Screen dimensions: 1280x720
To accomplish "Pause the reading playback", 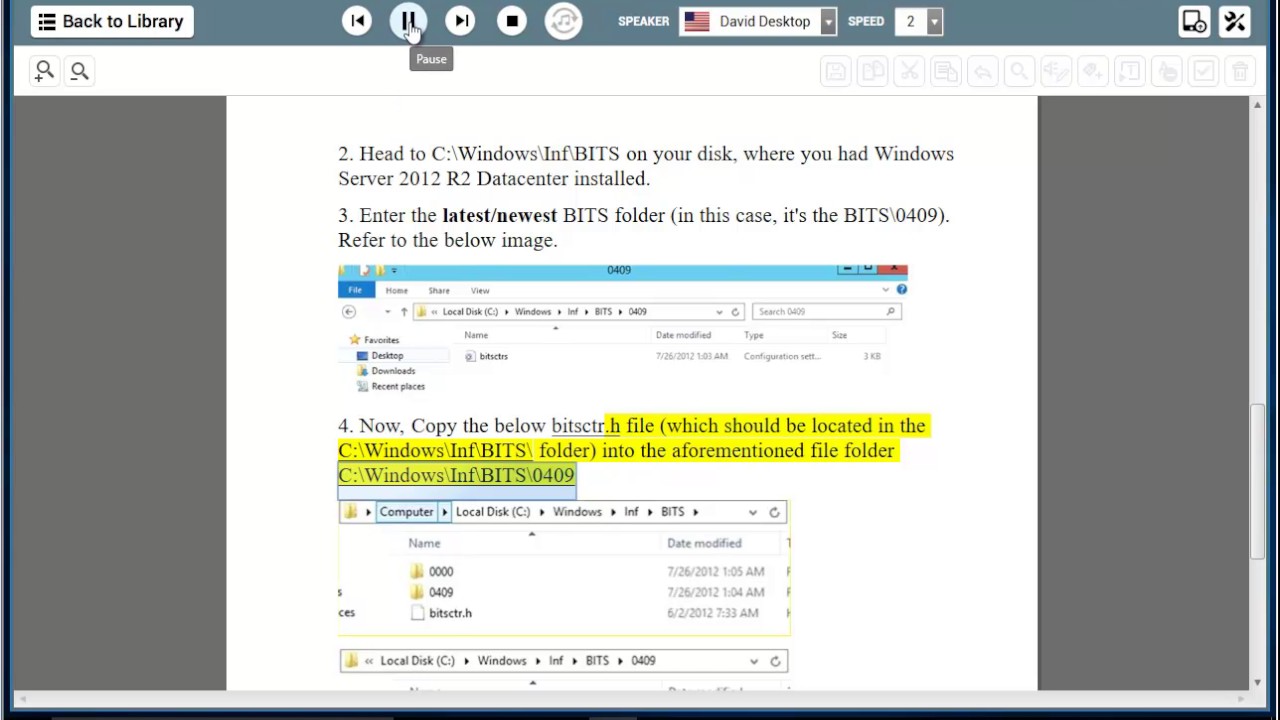I will click(x=408, y=21).
